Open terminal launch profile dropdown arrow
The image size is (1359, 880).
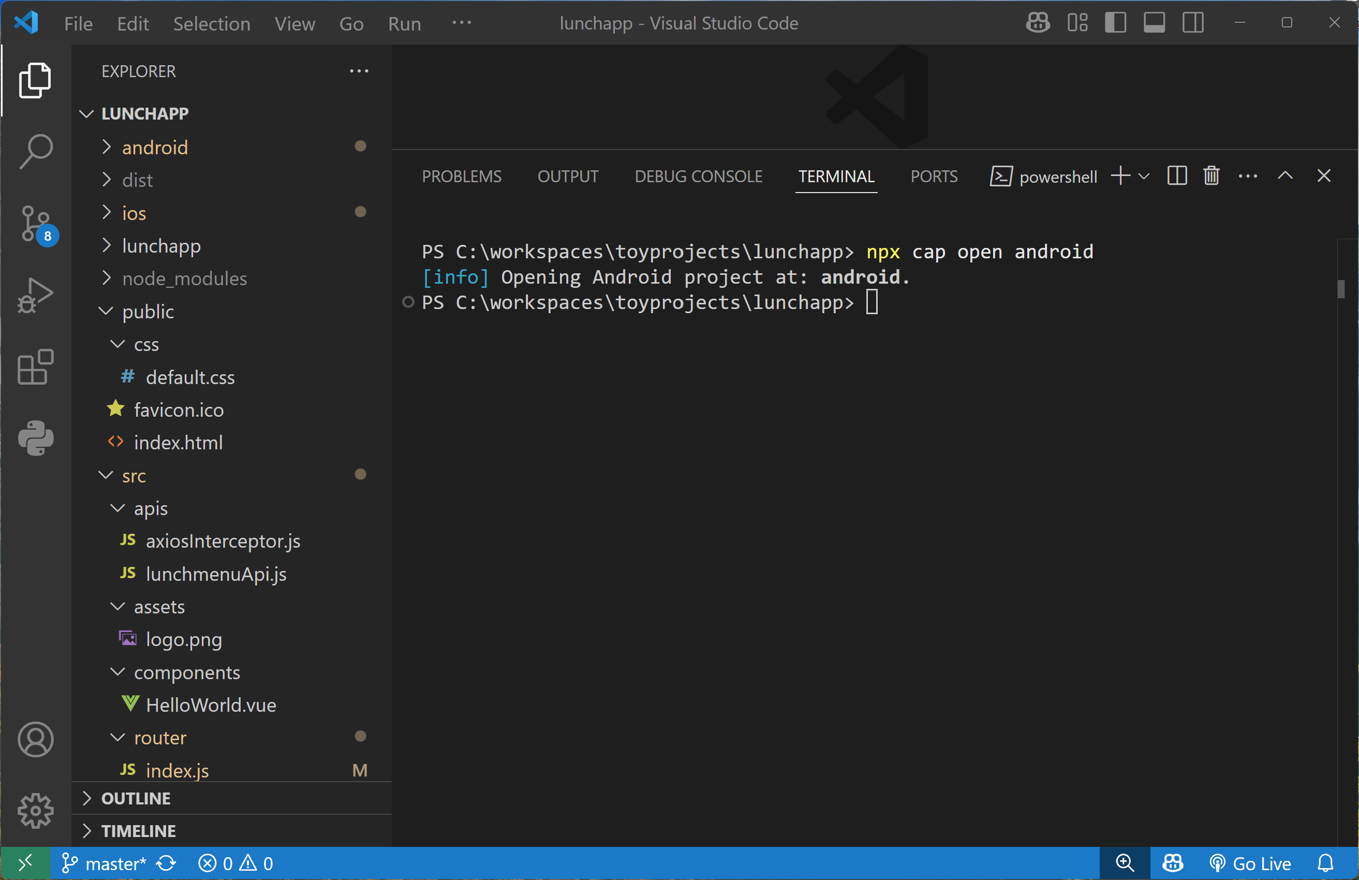(1144, 176)
